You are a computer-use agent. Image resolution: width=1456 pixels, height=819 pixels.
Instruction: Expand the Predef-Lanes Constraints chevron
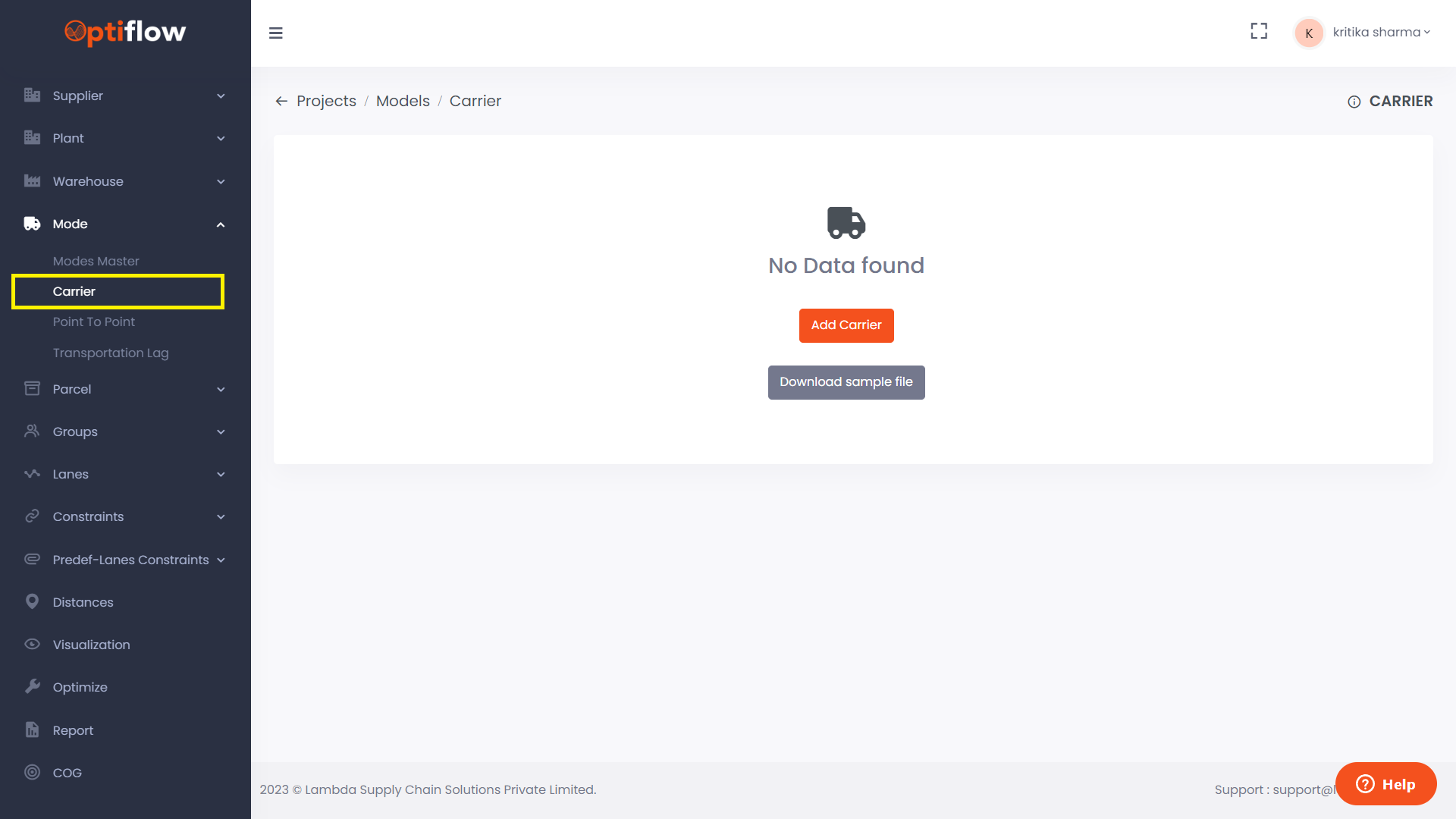coord(221,560)
